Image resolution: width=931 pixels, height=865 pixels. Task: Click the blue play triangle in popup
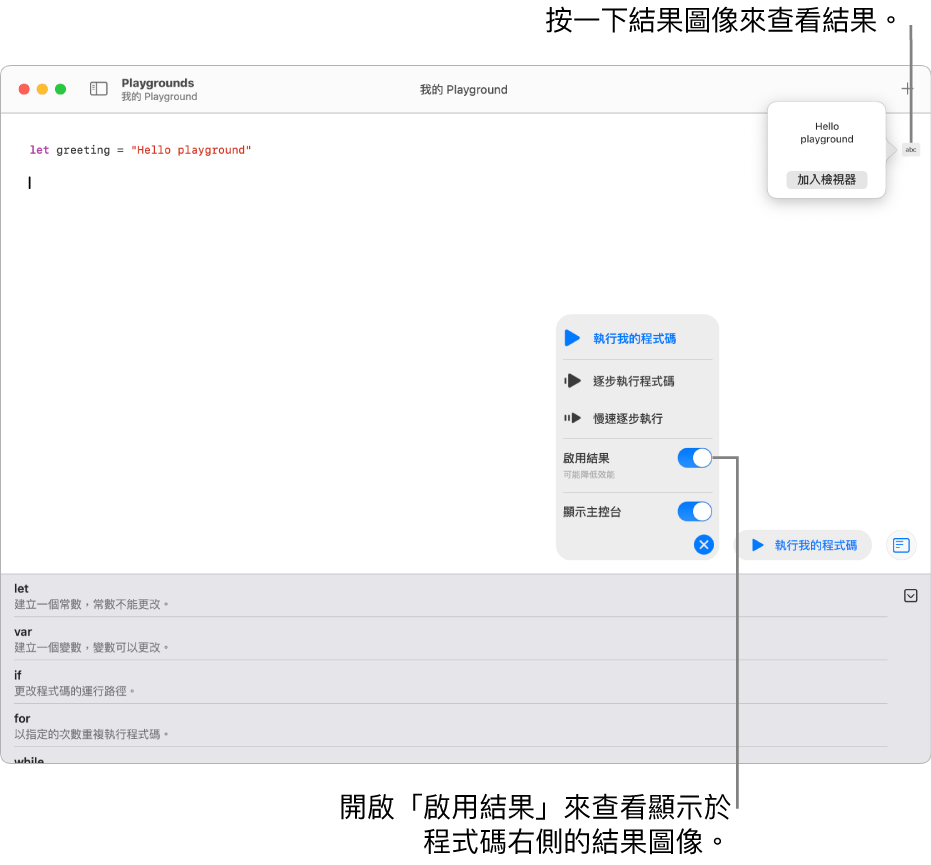pos(572,338)
